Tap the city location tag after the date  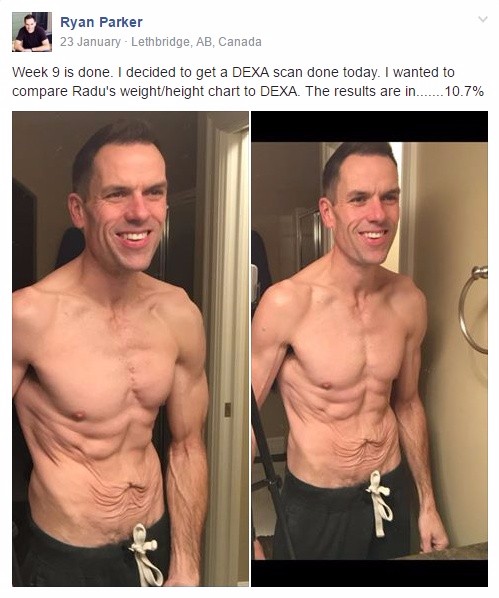(x=196, y=42)
